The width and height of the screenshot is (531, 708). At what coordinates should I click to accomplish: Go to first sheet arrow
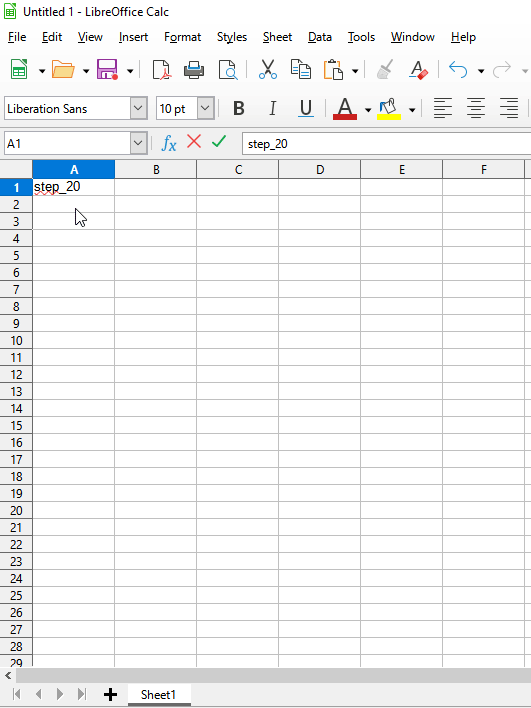[x=17, y=694]
